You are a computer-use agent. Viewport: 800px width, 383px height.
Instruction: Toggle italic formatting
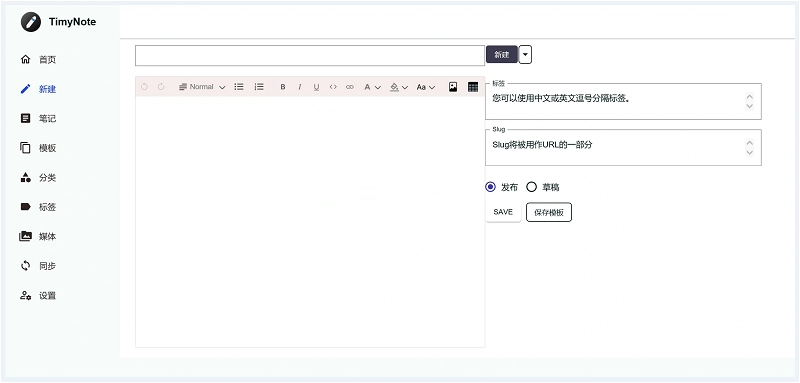click(299, 87)
